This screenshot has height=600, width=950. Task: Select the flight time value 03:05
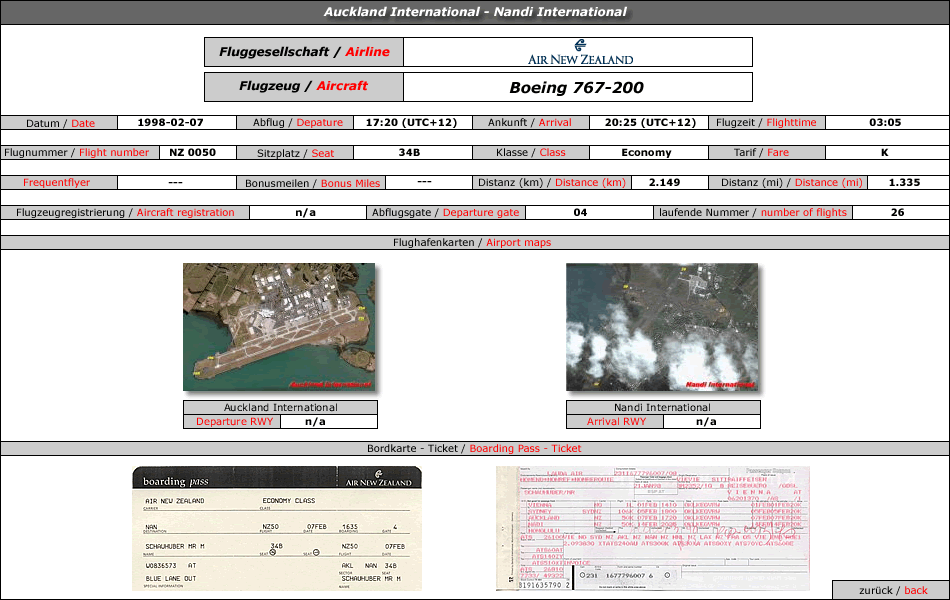click(x=885, y=122)
